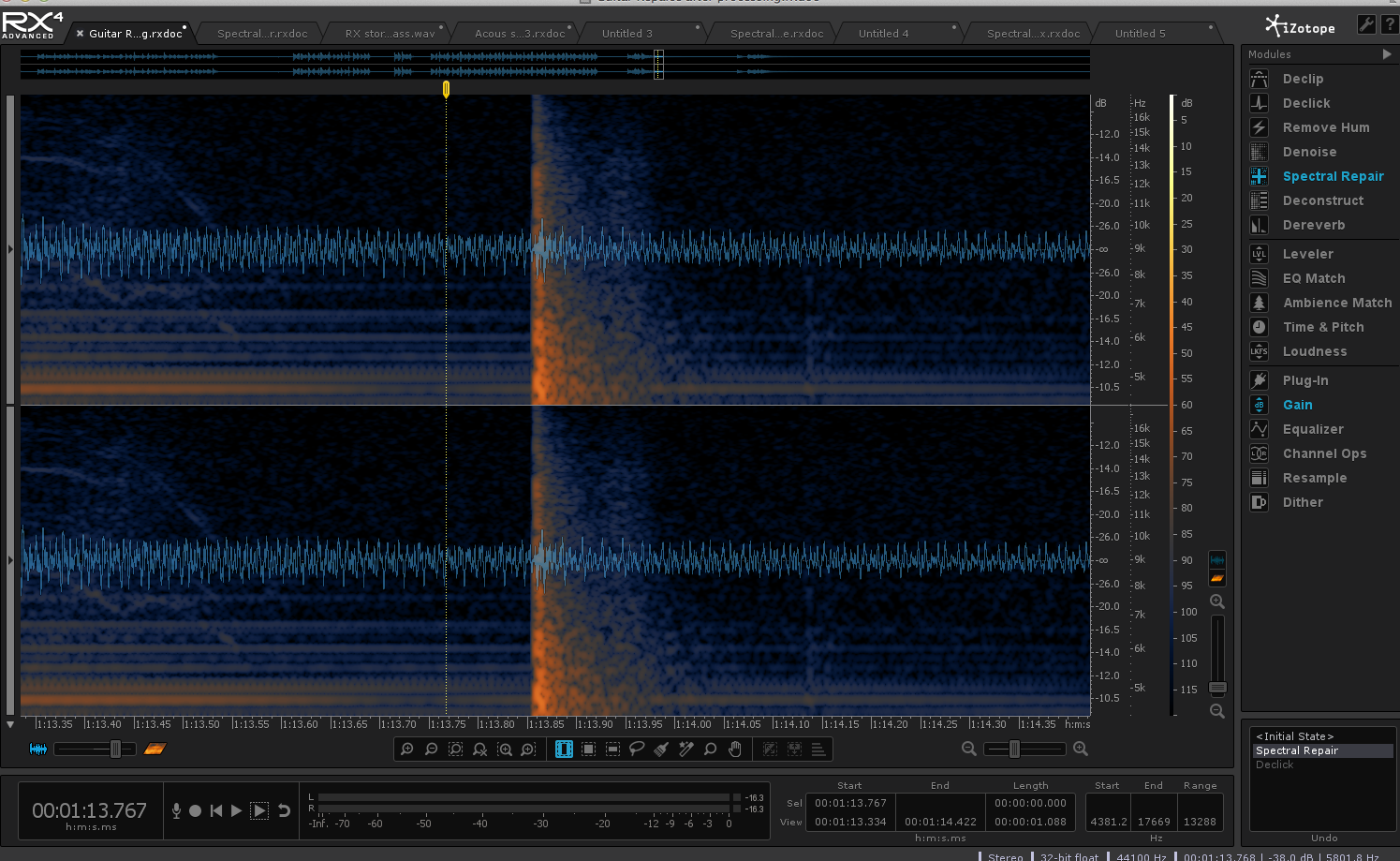Image resolution: width=1400 pixels, height=861 pixels.
Task: Select the Hand grab tool
Action: (735, 749)
